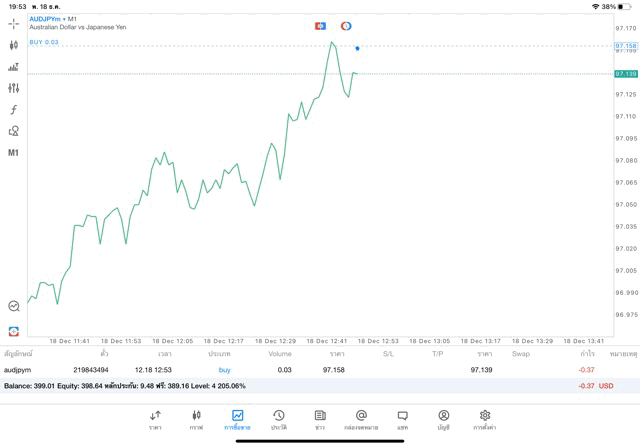Tap the red-blue icon below clock
This screenshot has height=447, width=640.
[x=13, y=331]
